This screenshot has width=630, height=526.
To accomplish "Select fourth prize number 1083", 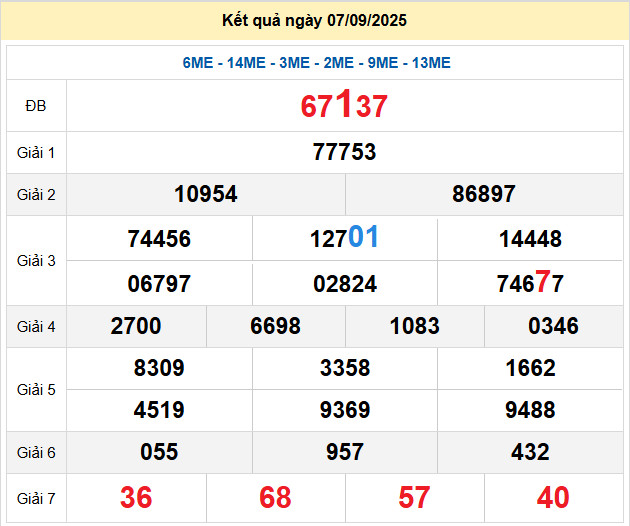I will (x=415, y=326).
